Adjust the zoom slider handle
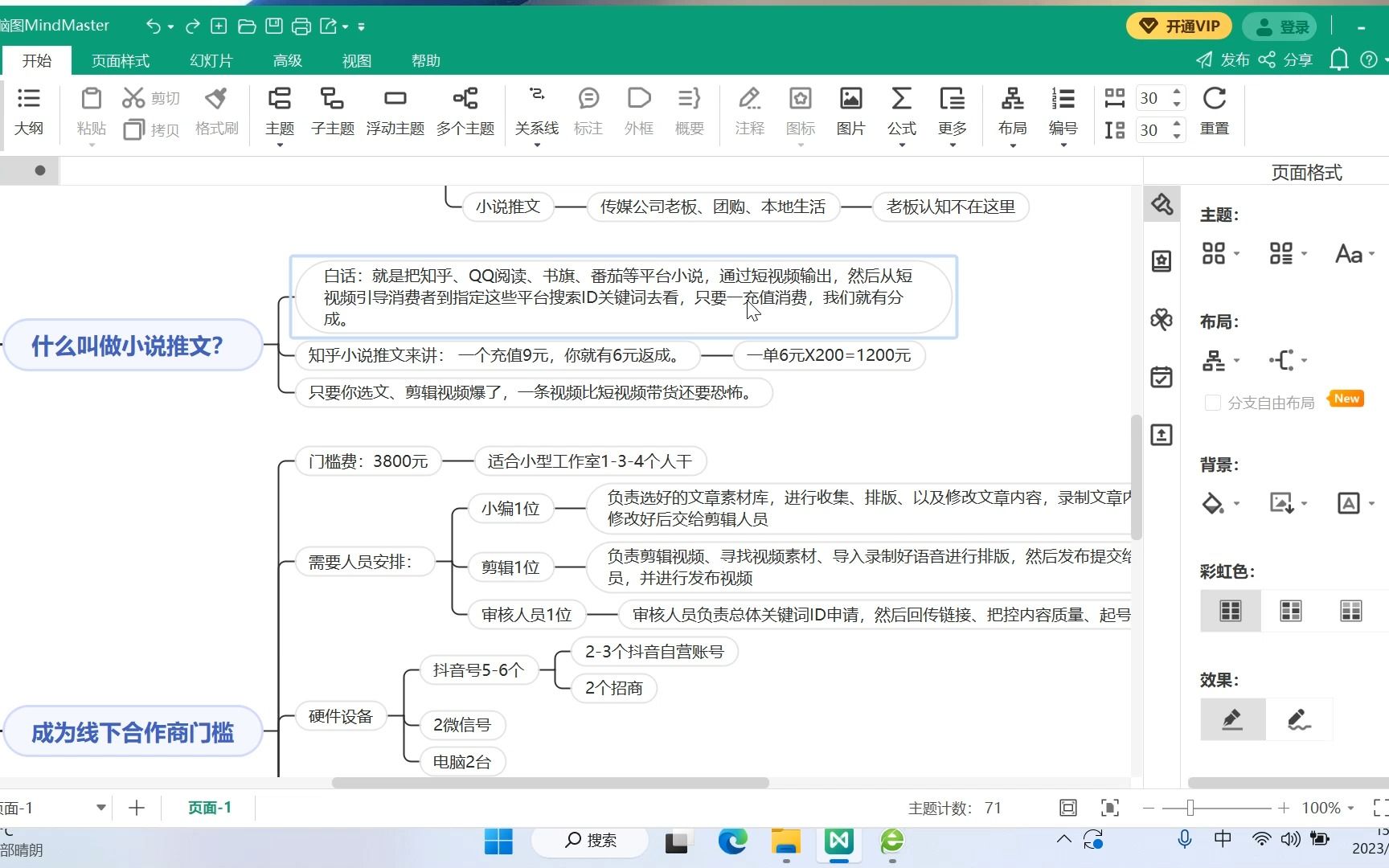 (1190, 808)
